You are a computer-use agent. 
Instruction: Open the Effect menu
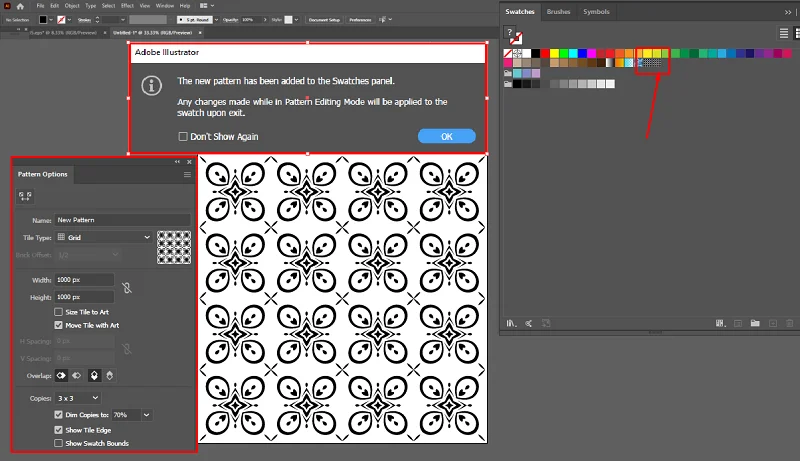(127, 6)
